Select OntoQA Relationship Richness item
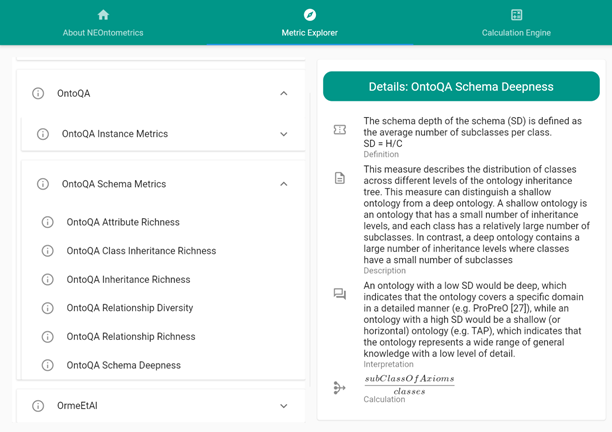Viewport: 612px width, 432px height. [131, 337]
